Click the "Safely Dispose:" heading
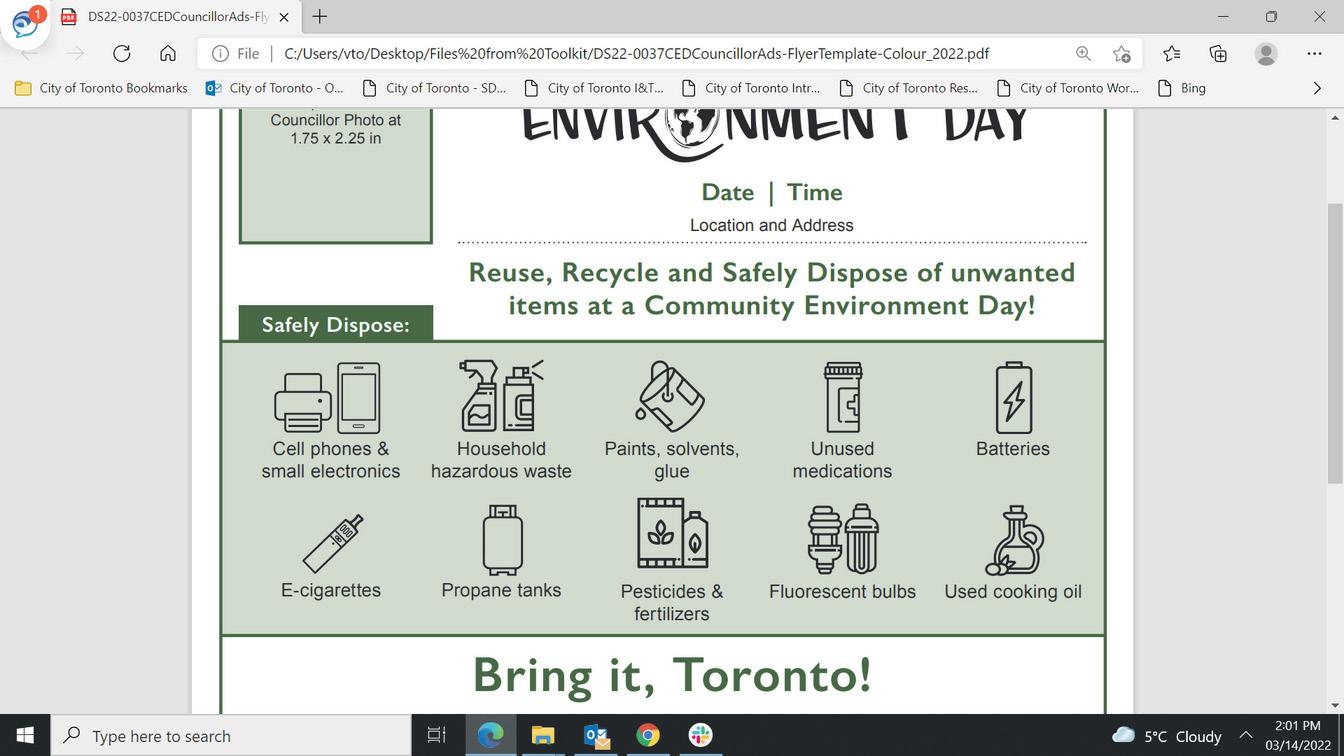This screenshot has width=1344, height=756. [x=336, y=325]
